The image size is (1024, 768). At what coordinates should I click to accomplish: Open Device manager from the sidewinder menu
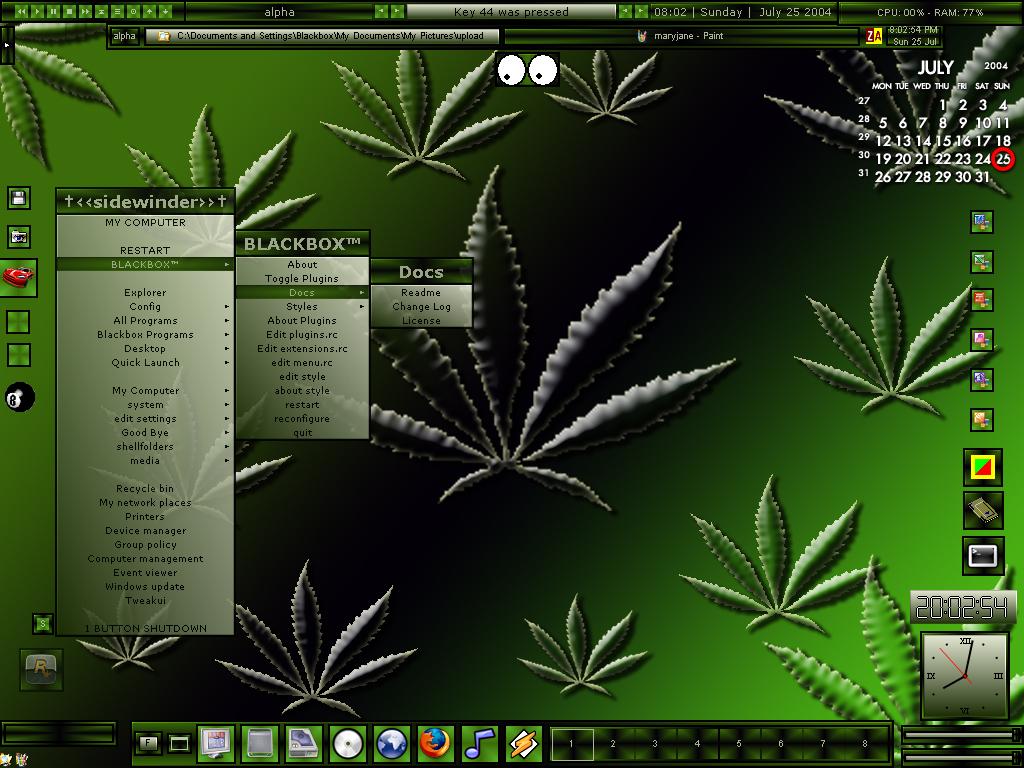coord(145,530)
